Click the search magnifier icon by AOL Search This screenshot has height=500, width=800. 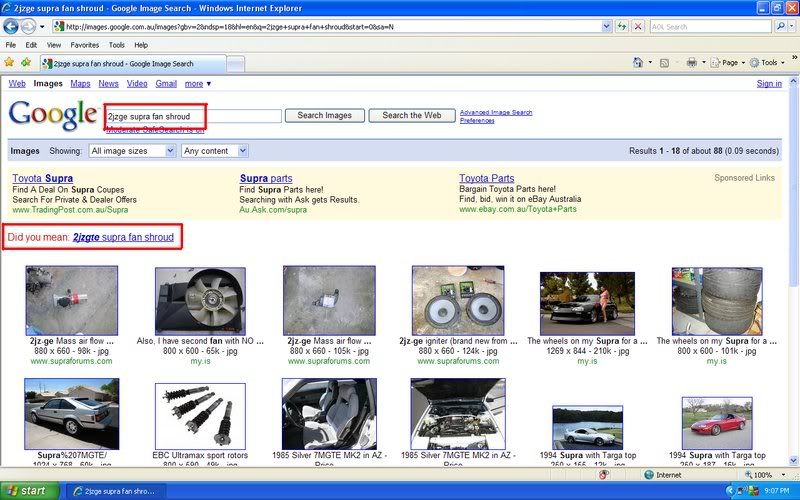click(x=779, y=27)
